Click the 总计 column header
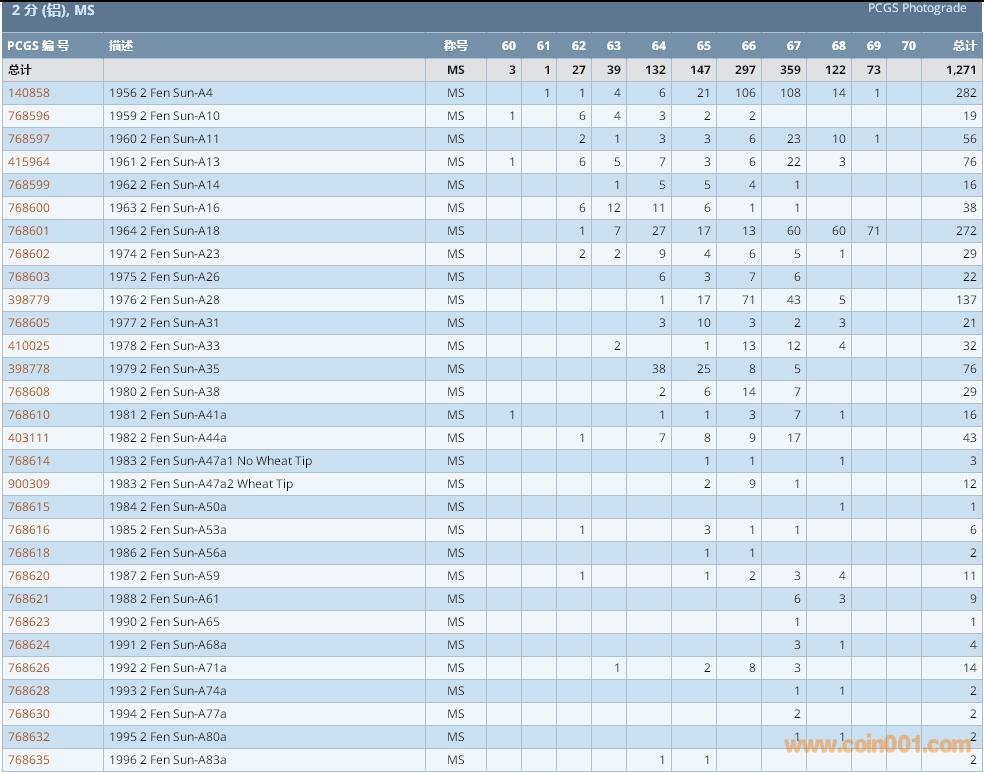984x772 pixels. point(964,46)
